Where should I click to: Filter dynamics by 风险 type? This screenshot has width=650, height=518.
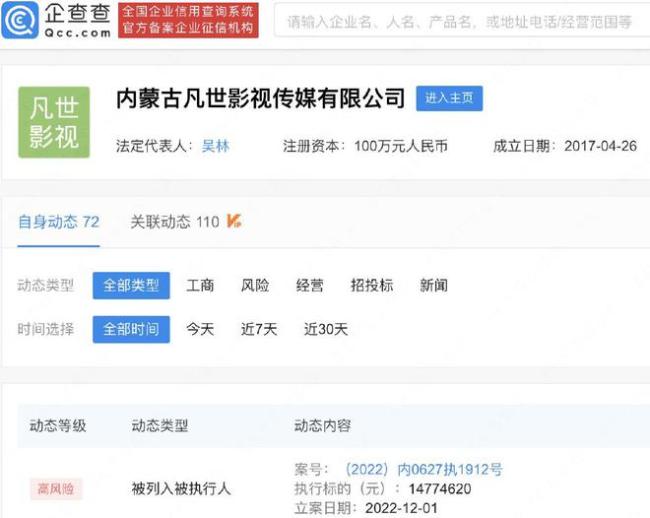point(255,285)
